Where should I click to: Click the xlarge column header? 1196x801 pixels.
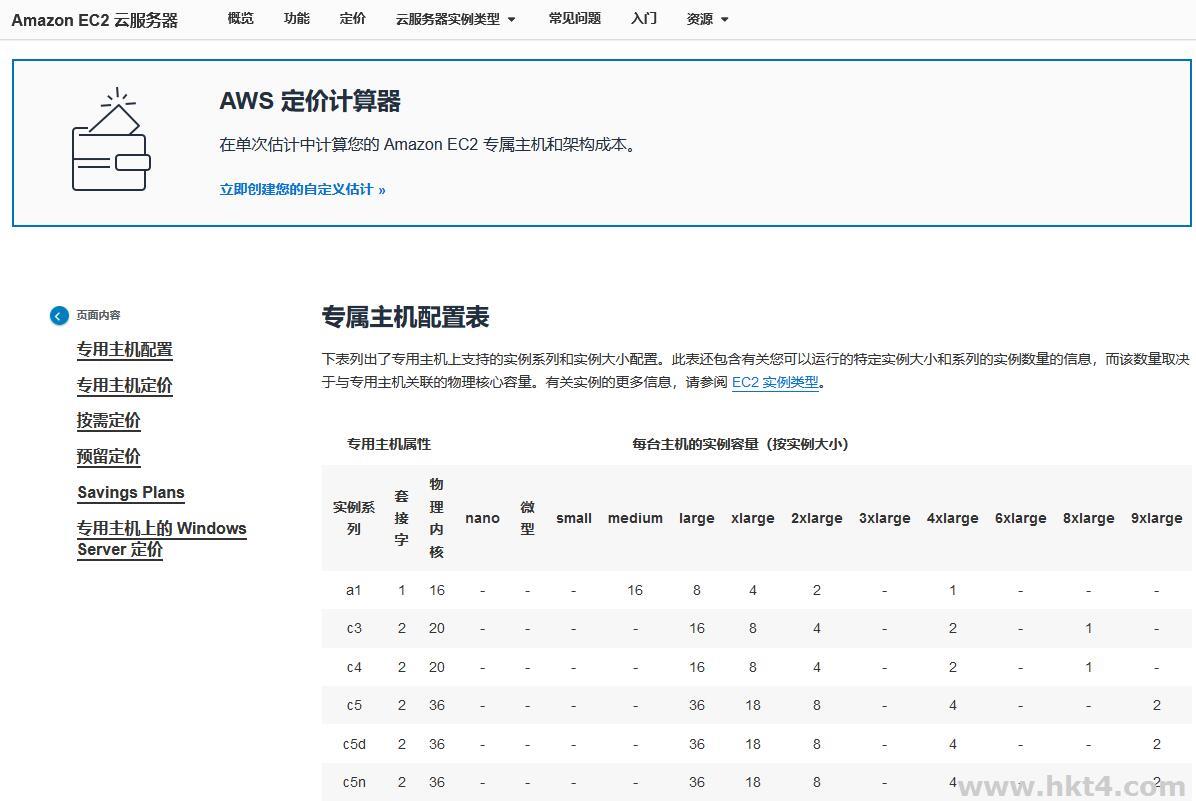(x=753, y=518)
